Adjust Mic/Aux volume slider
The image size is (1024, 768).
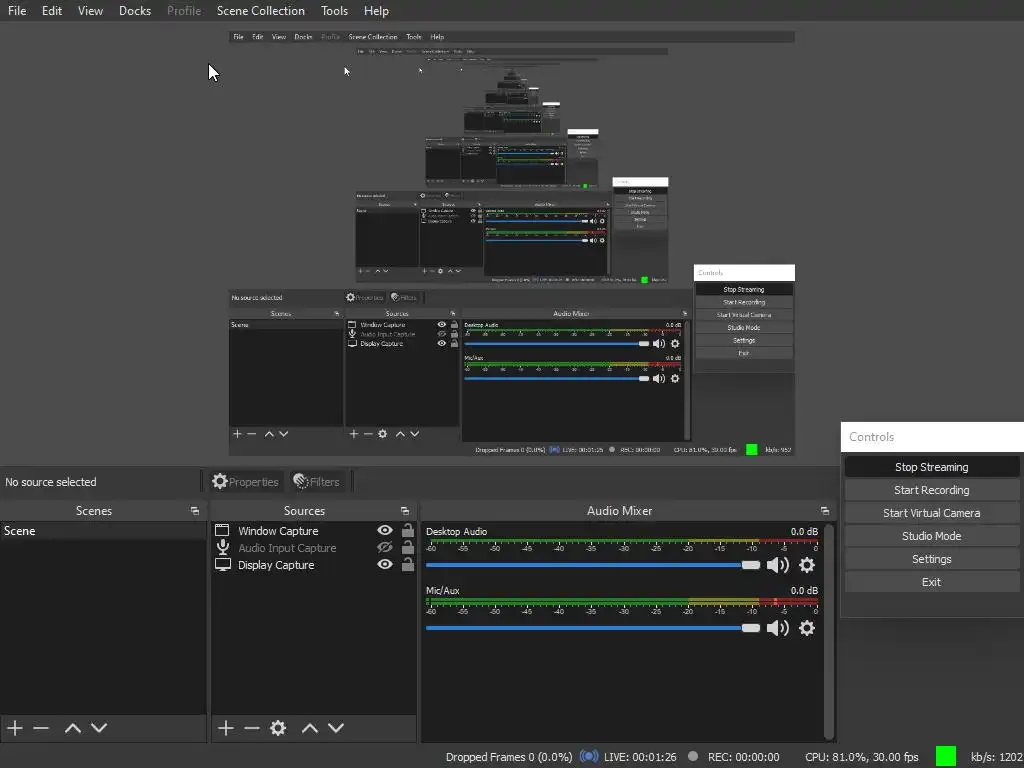[593, 628]
